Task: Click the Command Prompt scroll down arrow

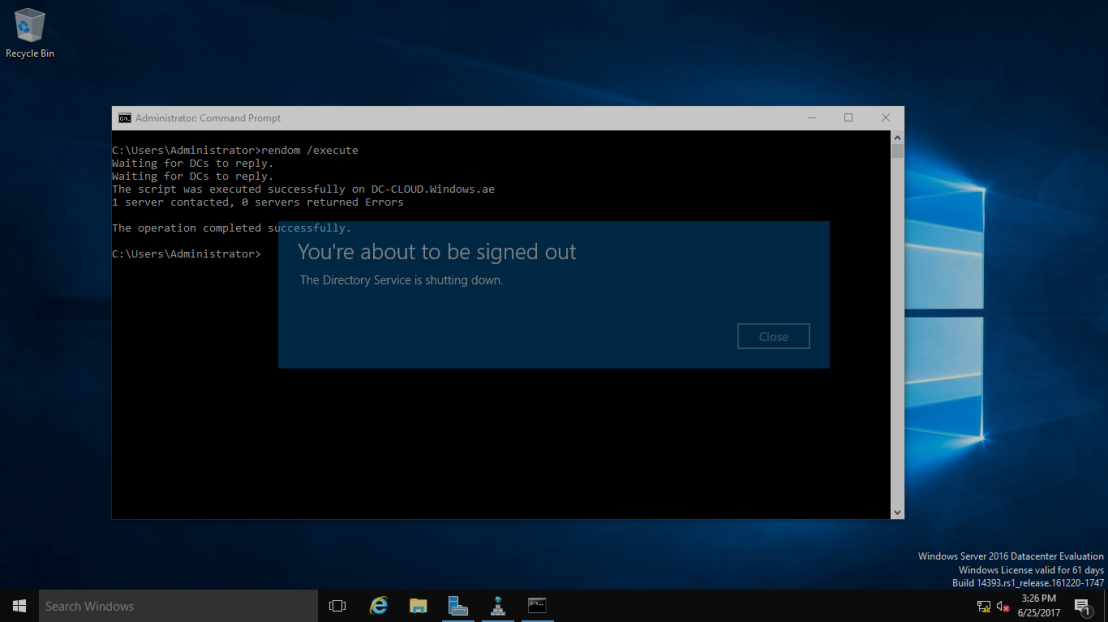Action: (897, 512)
